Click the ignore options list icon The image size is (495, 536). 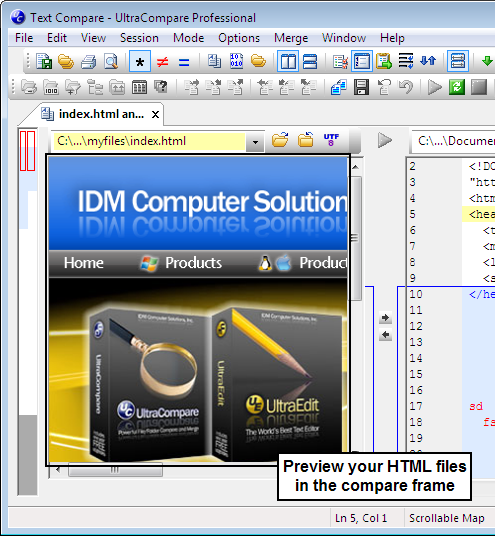pyautogui.click(x=340, y=62)
